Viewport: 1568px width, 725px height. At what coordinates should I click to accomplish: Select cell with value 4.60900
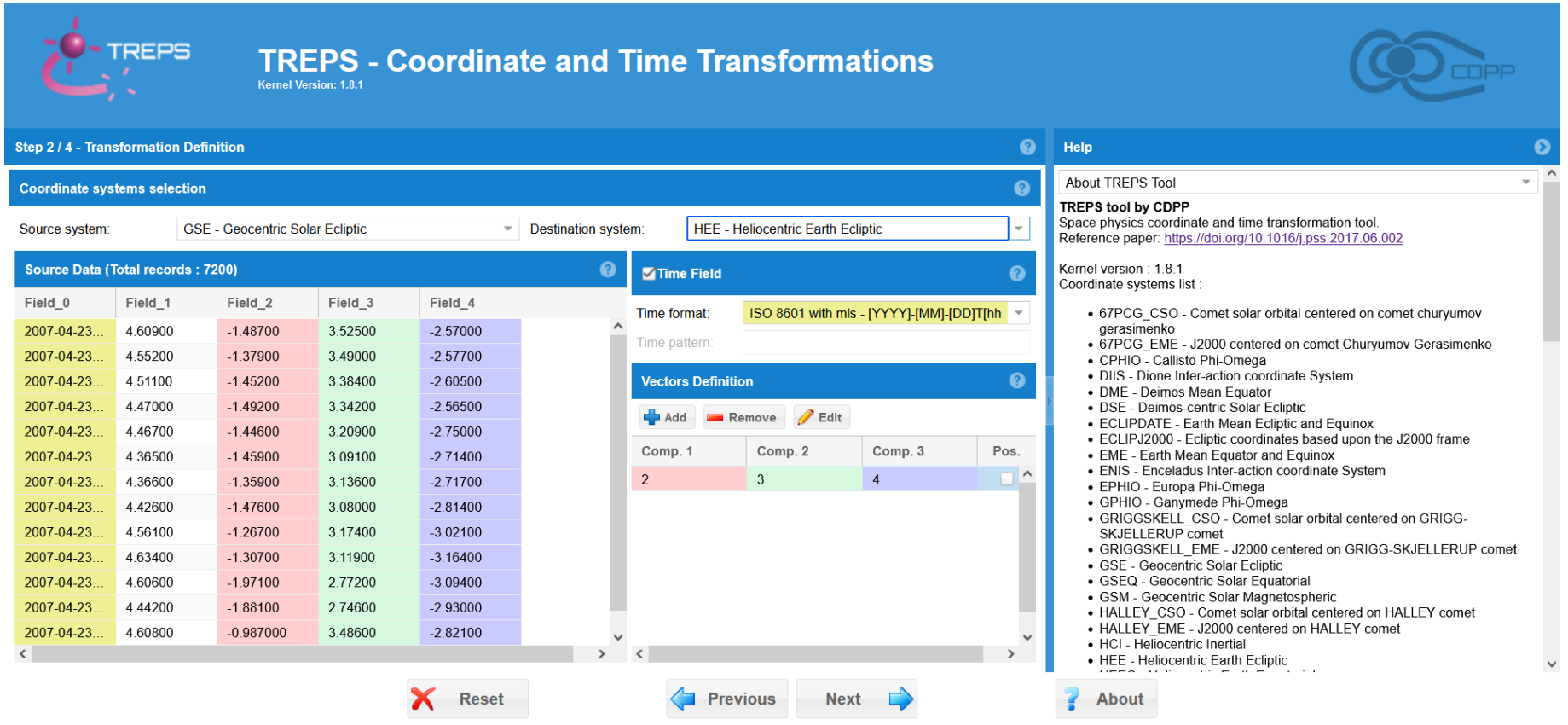click(166, 331)
